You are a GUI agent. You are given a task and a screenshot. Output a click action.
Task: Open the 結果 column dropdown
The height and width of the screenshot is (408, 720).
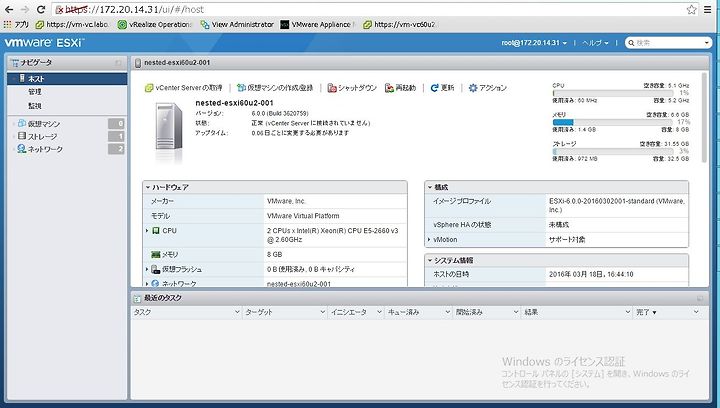point(628,312)
